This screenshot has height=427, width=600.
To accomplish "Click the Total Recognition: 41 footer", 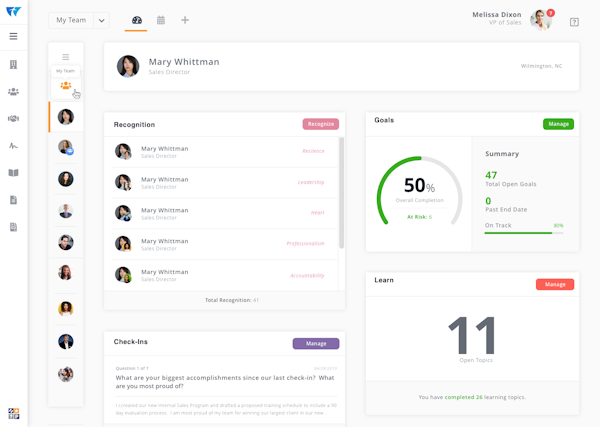I will 232,300.
